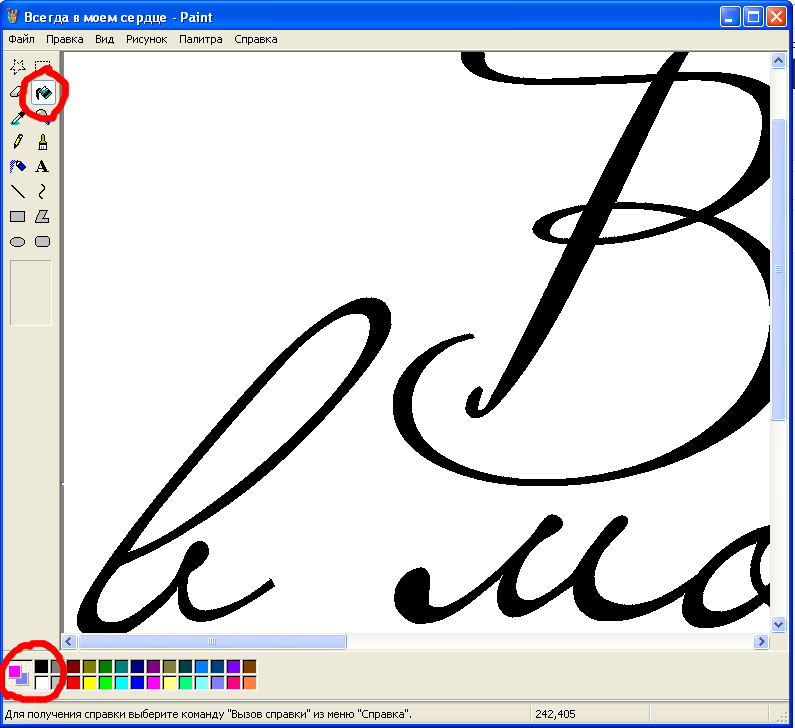Minimize the Paint window
The width and height of the screenshot is (795, 728).
tap(730, 17)
